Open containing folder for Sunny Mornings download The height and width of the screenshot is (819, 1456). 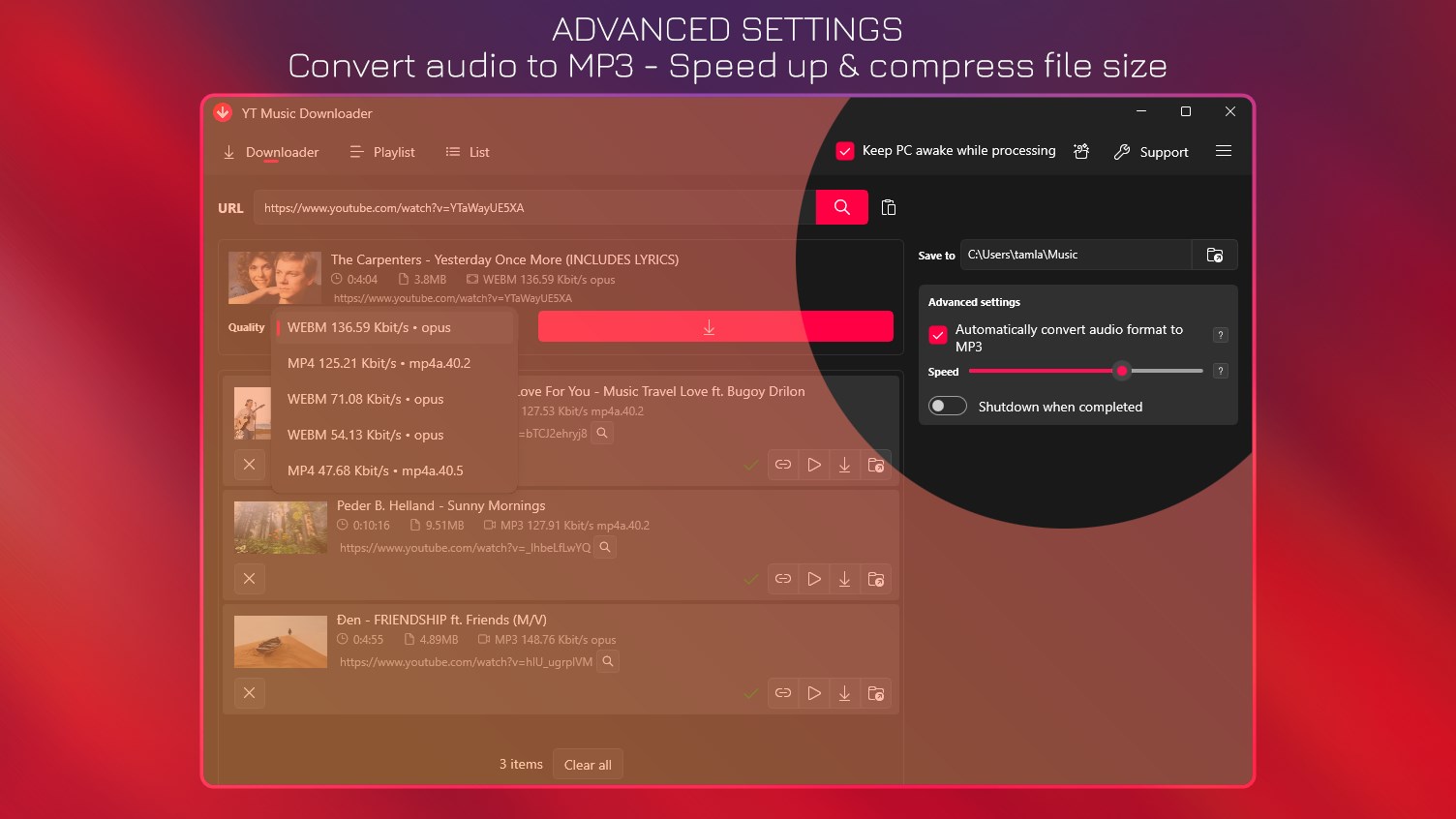point(876,578)
